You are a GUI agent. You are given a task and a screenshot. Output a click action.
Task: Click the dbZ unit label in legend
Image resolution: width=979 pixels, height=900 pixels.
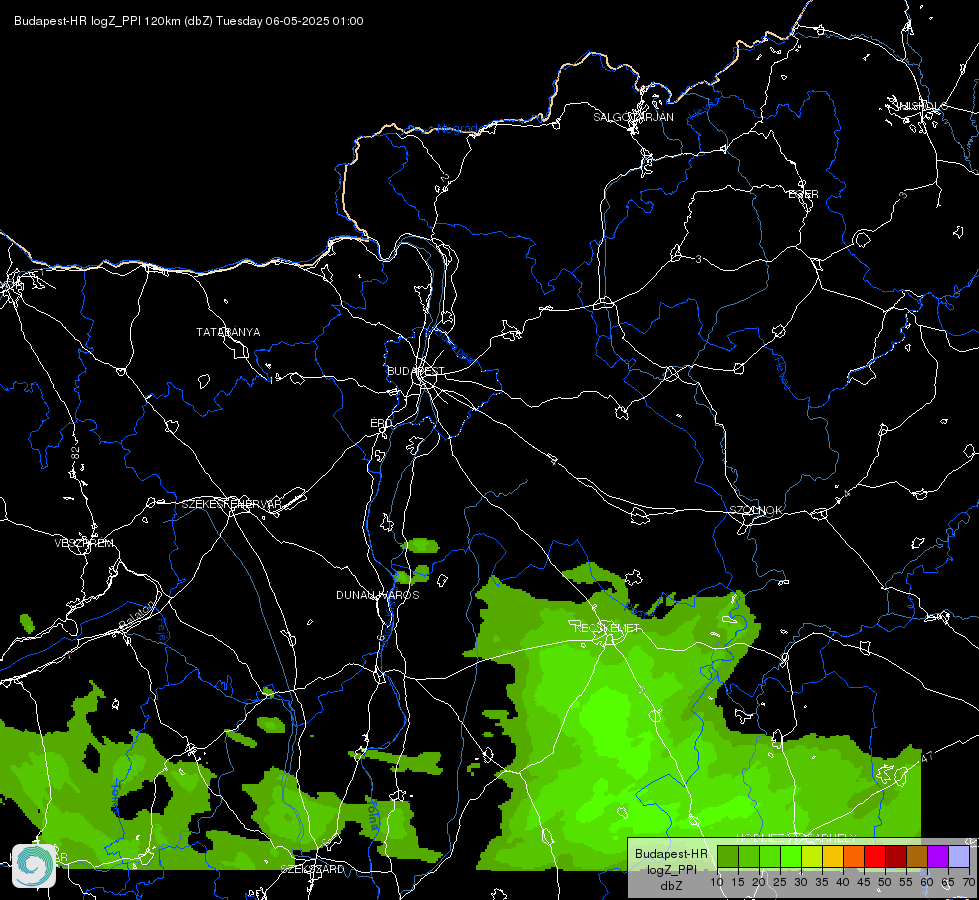coord(671,886)
